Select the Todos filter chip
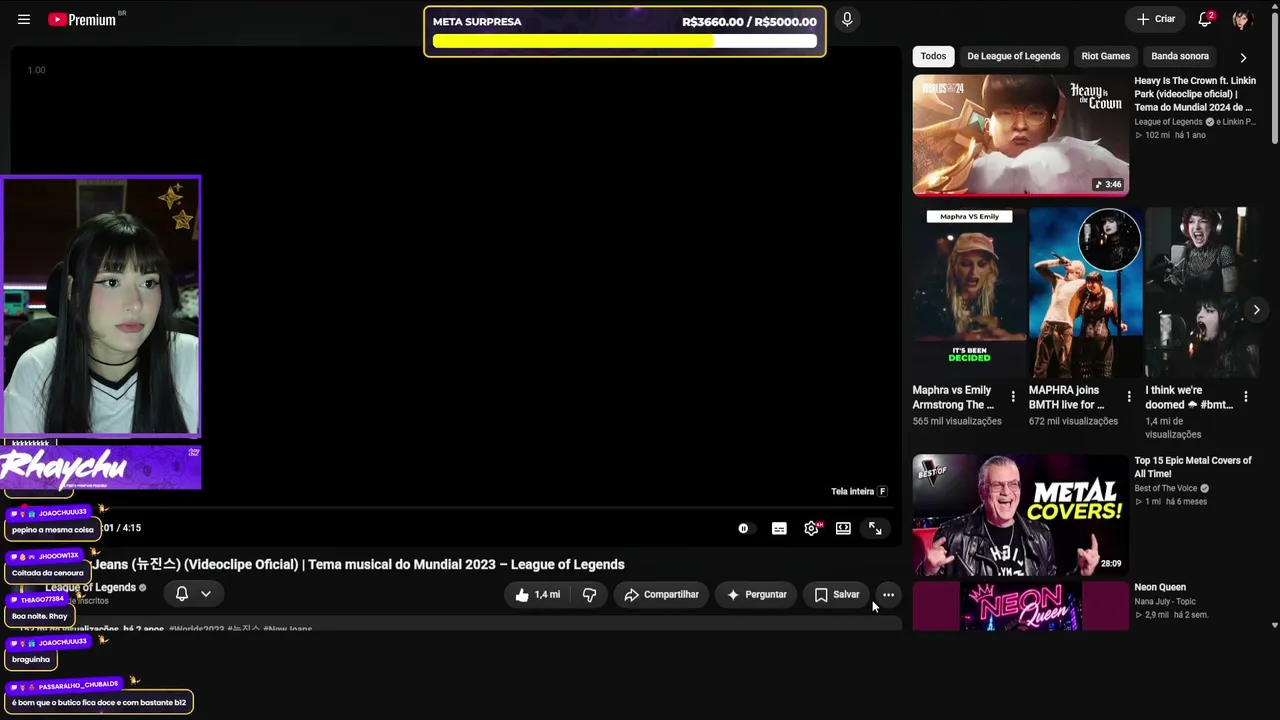This screenshot has height=720, width=1280. coord(933,57)
